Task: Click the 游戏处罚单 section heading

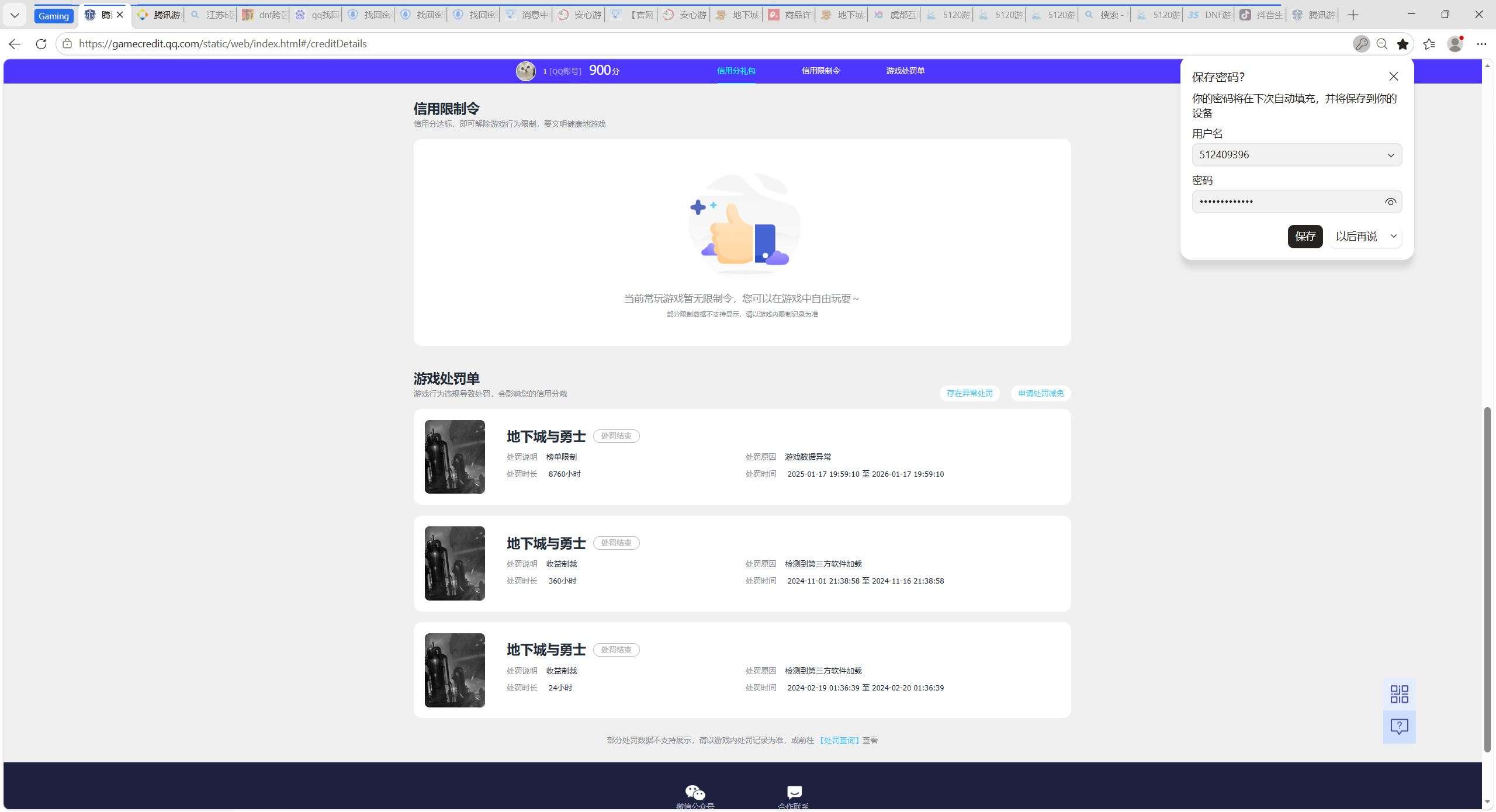Action: 446,379
